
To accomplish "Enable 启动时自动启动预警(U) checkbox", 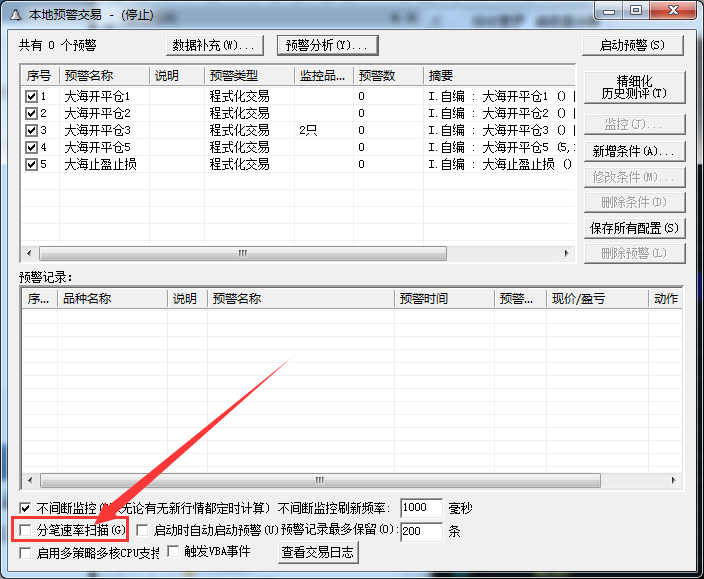I will point(142,530).
